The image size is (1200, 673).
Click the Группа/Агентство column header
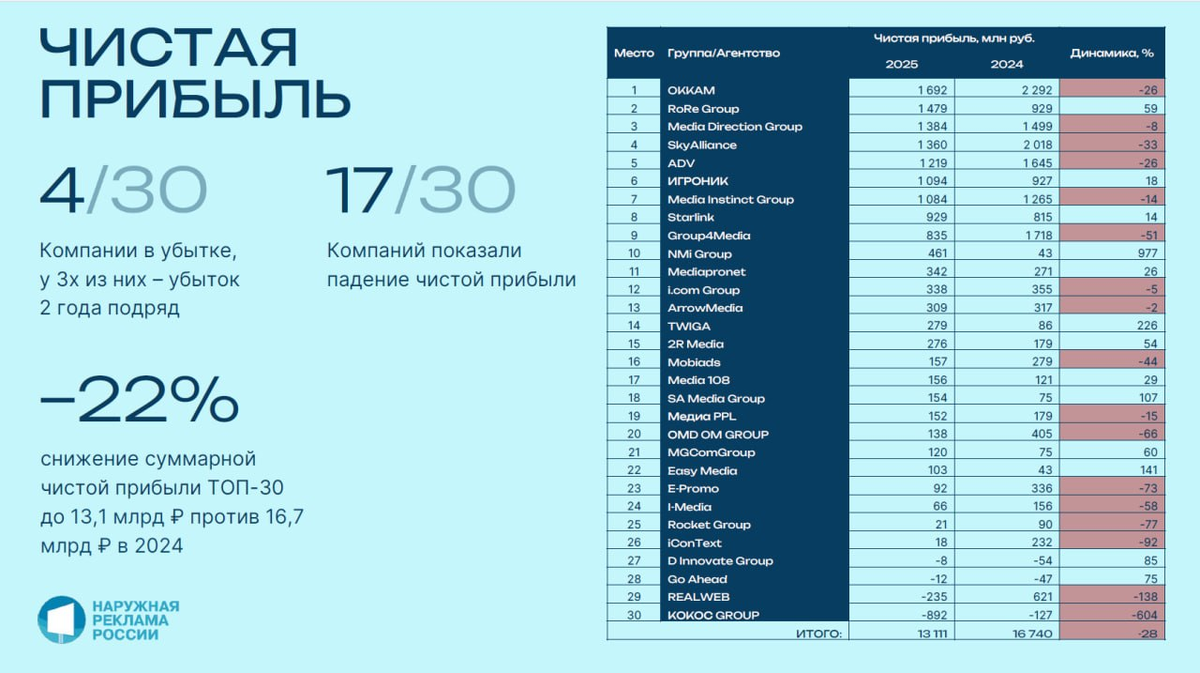coord(723,53)
